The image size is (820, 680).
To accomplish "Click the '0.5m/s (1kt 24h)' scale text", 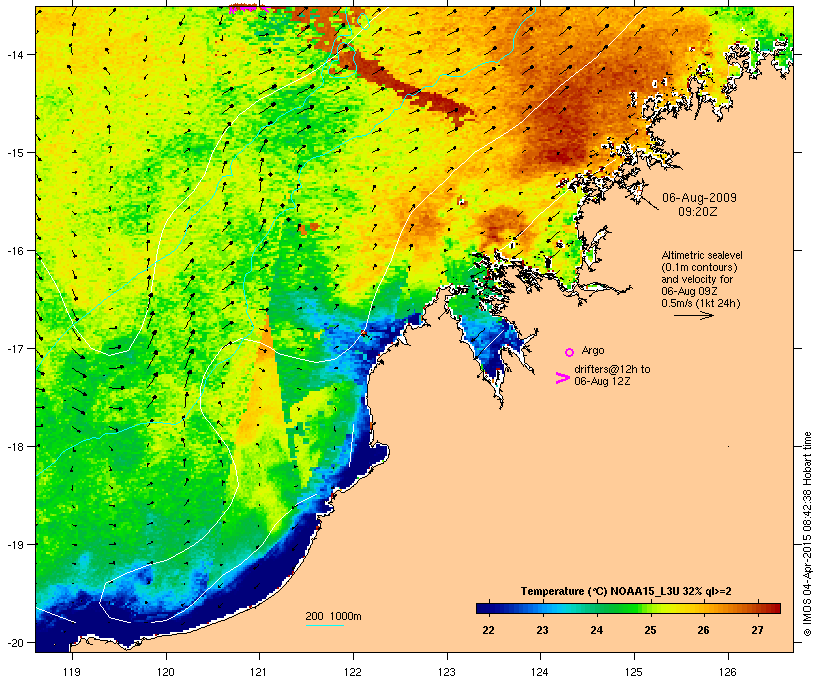I will [x=701, y=303].
